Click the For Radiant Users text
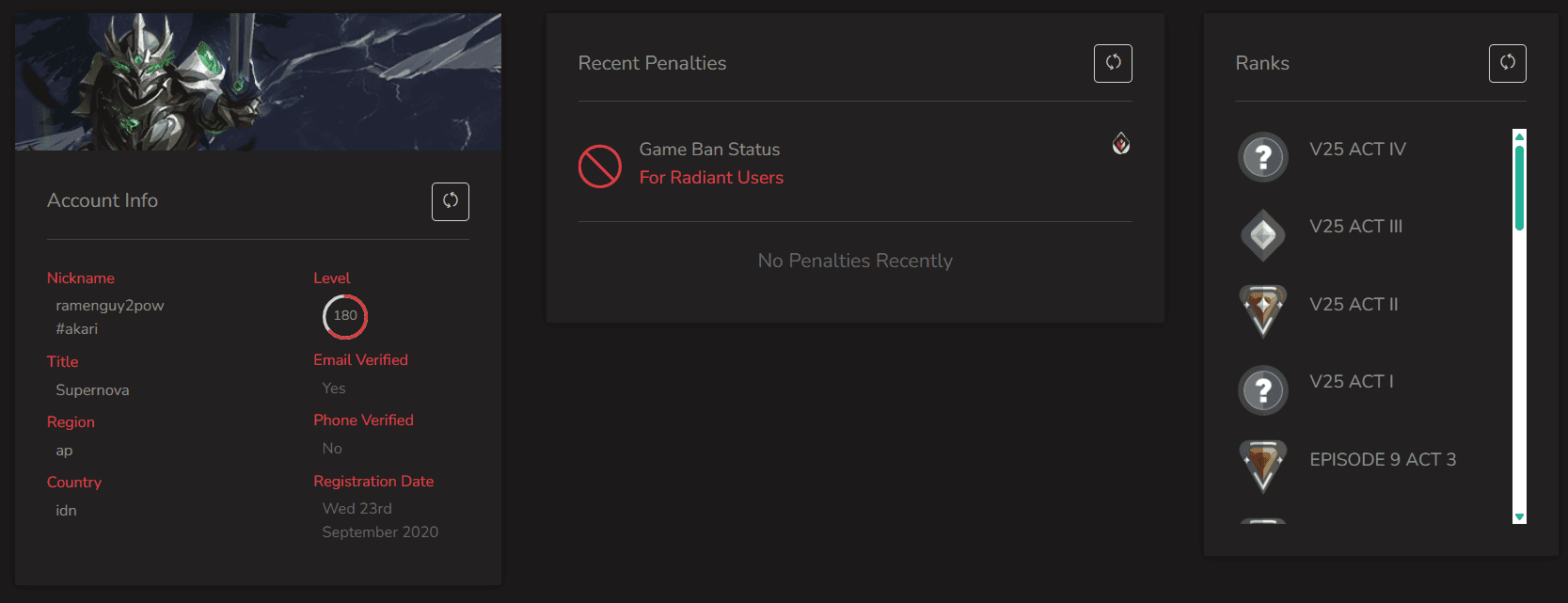 tap(711, 178)
